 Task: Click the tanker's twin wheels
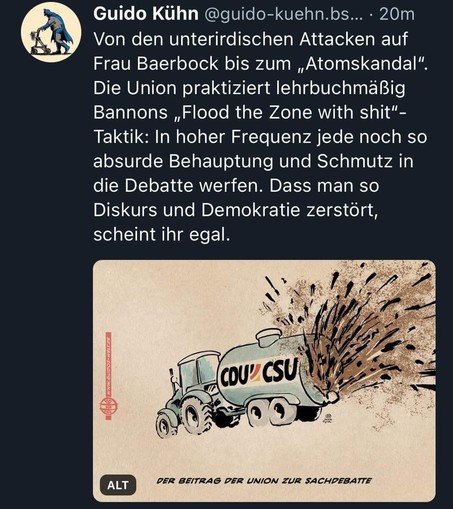[x=272, y=413]
